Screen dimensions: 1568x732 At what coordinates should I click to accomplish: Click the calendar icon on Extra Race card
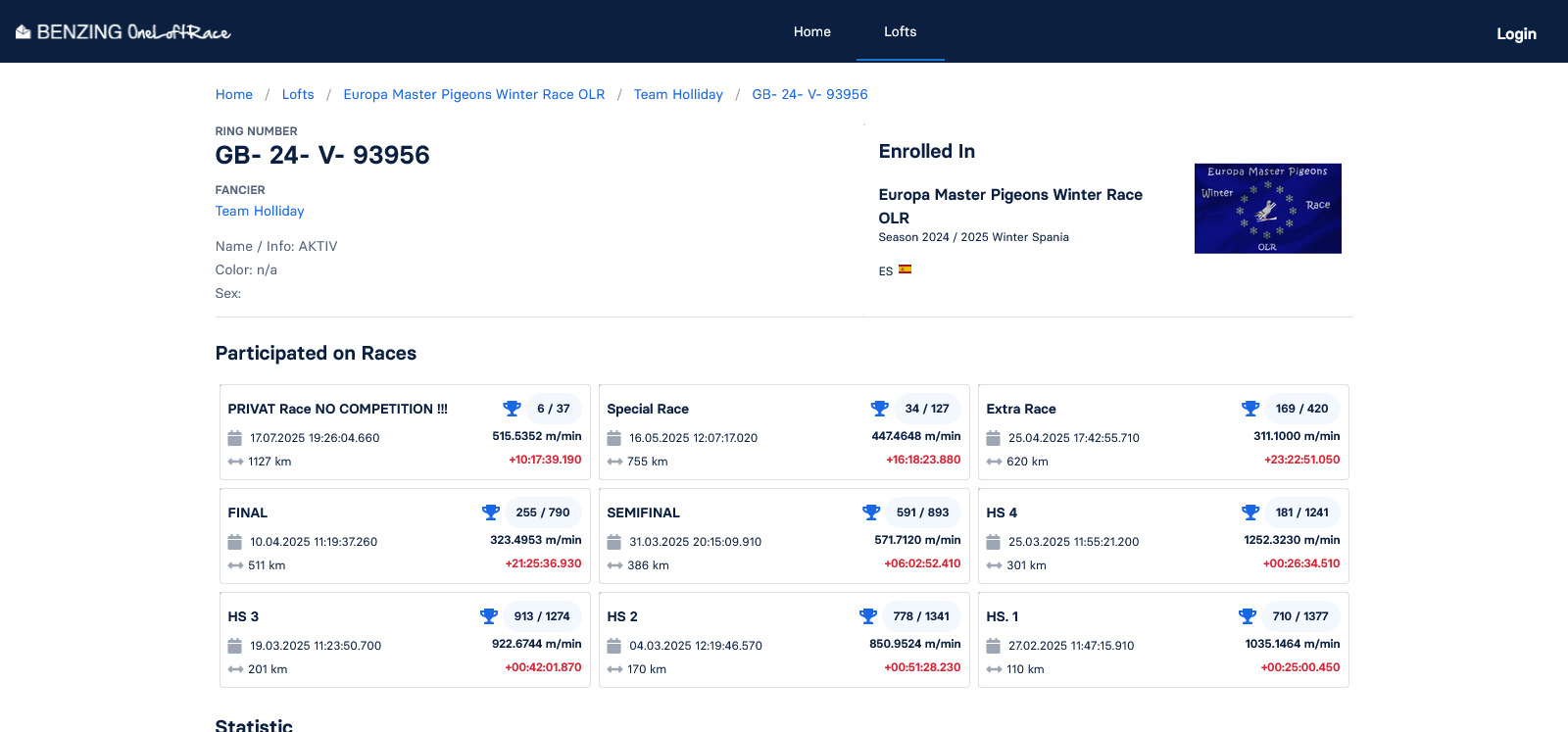tap(994, 438)
